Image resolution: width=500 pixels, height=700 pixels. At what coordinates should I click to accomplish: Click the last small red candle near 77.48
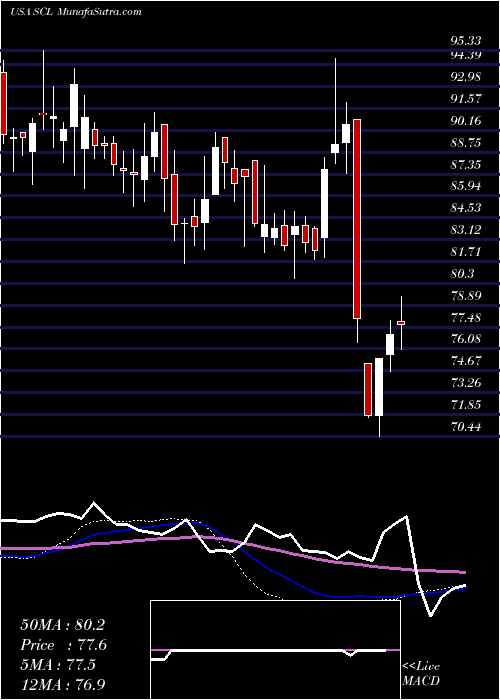pyautogui.click(x=401, y=322)
